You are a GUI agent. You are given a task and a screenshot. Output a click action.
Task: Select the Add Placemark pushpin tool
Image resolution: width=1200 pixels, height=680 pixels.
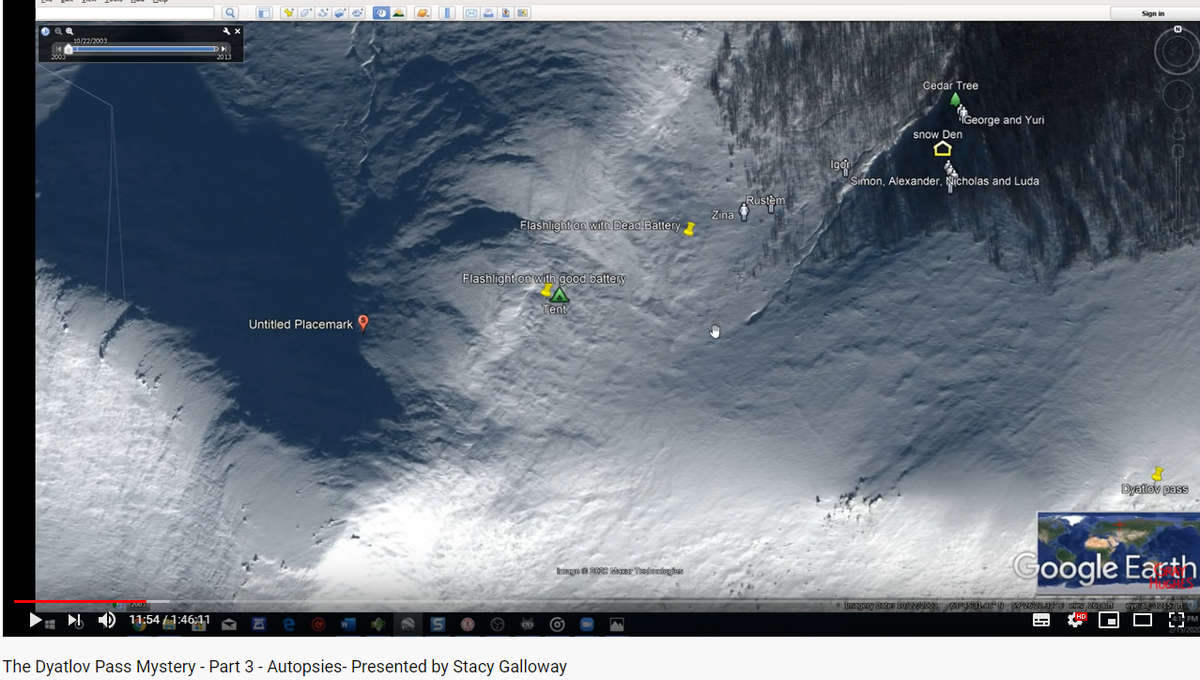(x=288, y=13)
